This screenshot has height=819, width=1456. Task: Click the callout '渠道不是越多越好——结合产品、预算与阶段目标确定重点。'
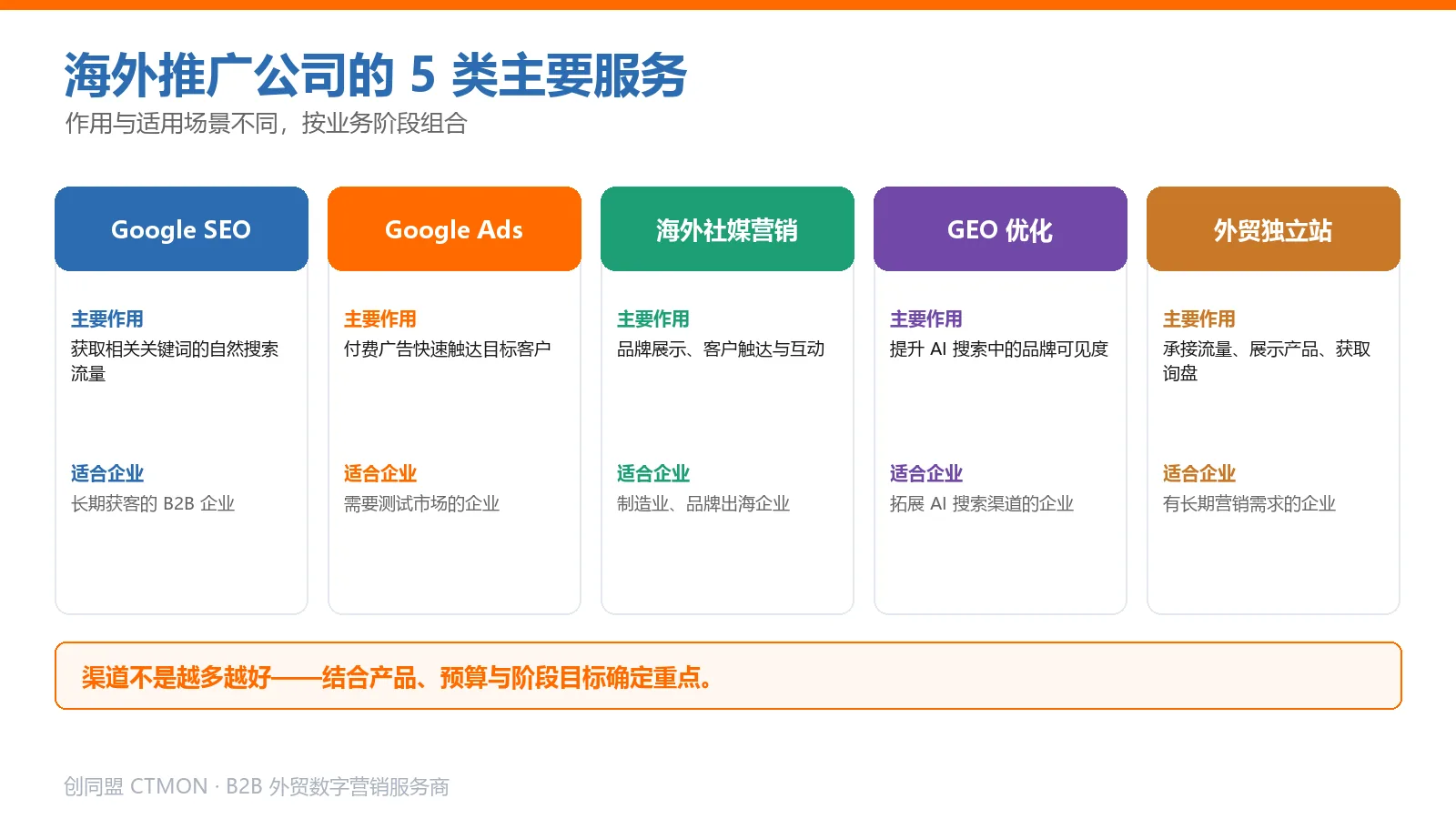pos(728,676)
